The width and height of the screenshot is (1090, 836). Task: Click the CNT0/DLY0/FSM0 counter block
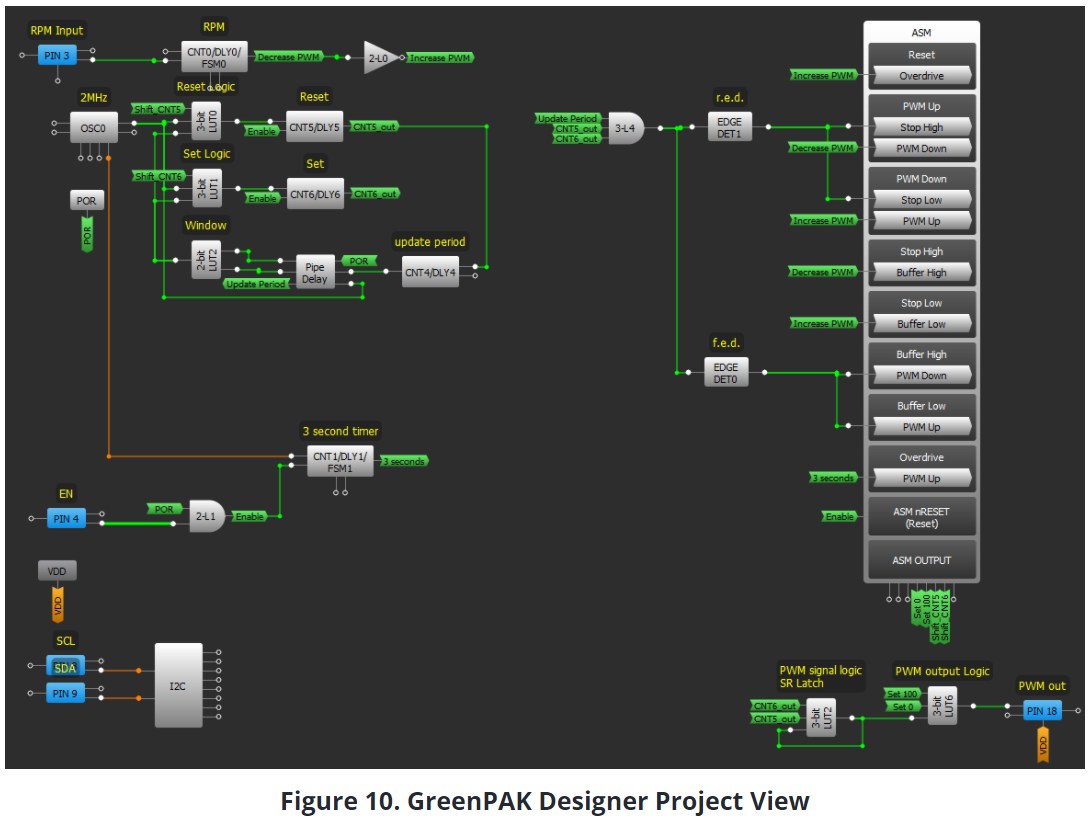pyautogui.click(x=214, y=57)
